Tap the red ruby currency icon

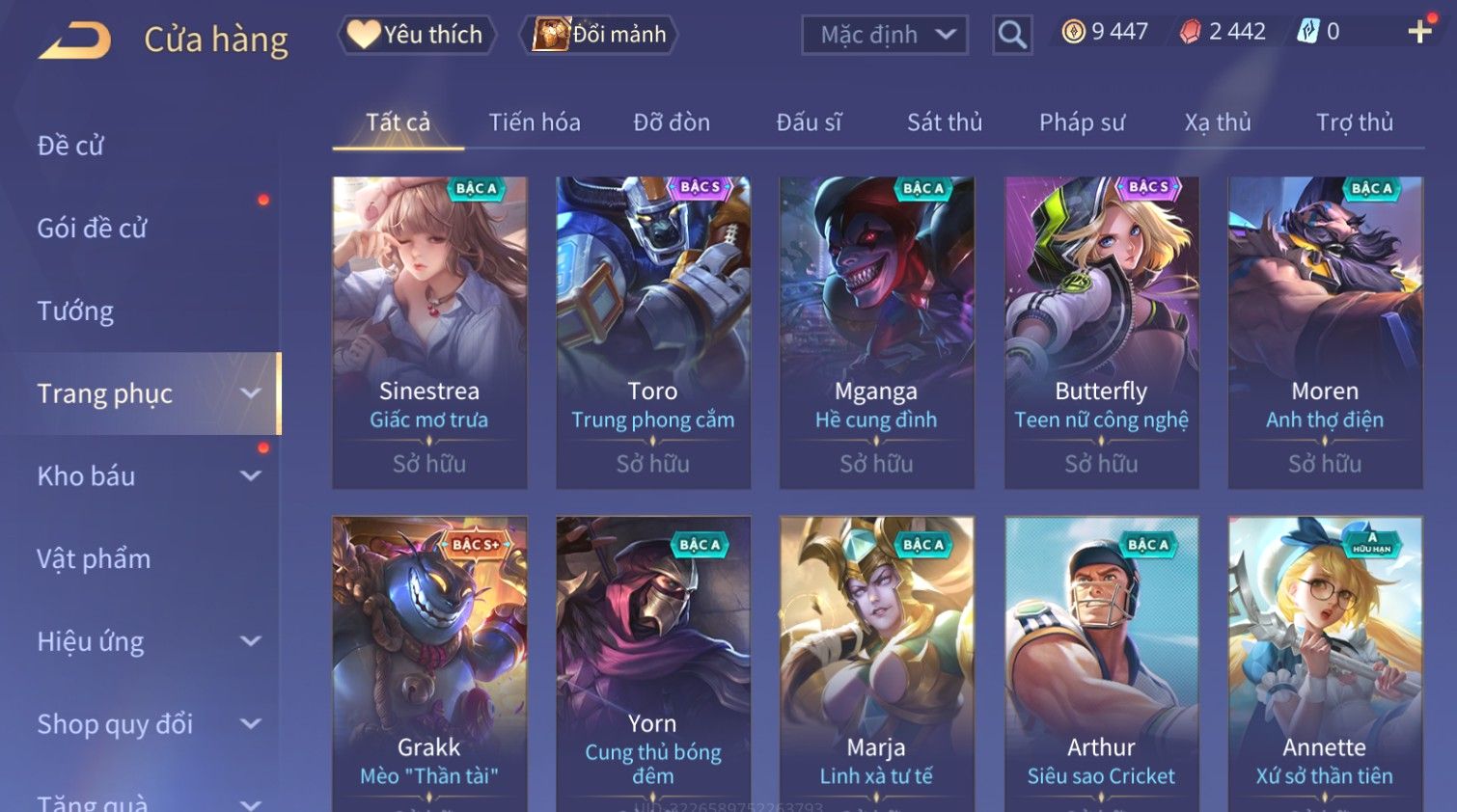[1191, 32]
